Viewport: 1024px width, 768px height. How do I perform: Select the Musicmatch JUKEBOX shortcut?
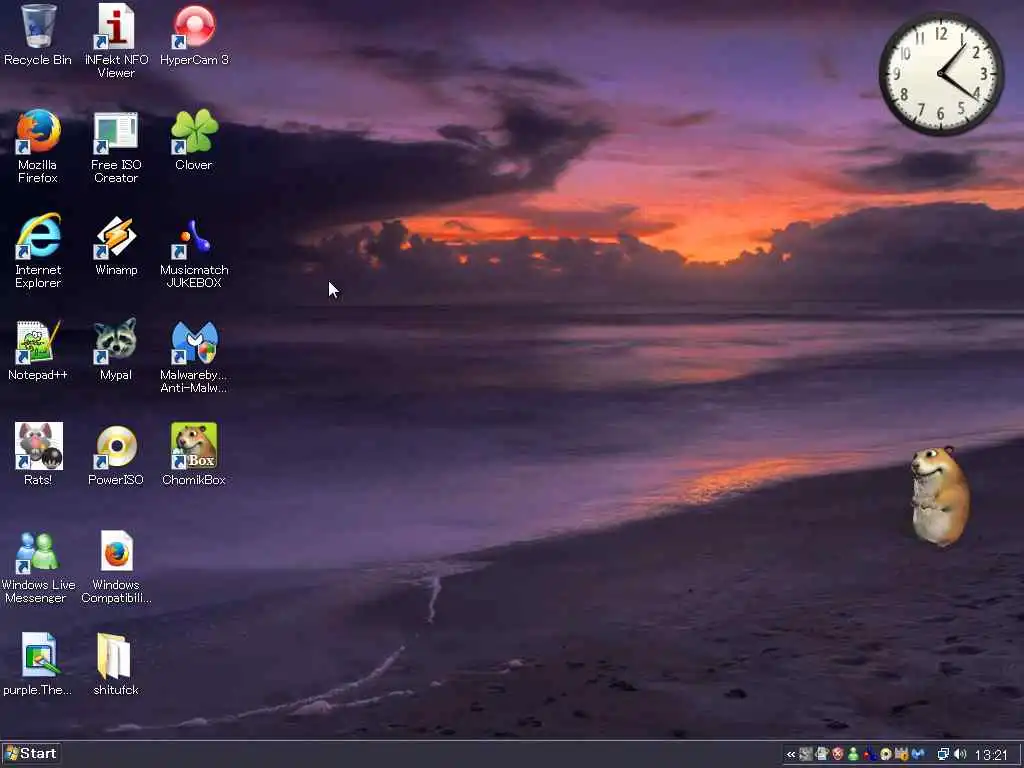click(x=194, y=252)
